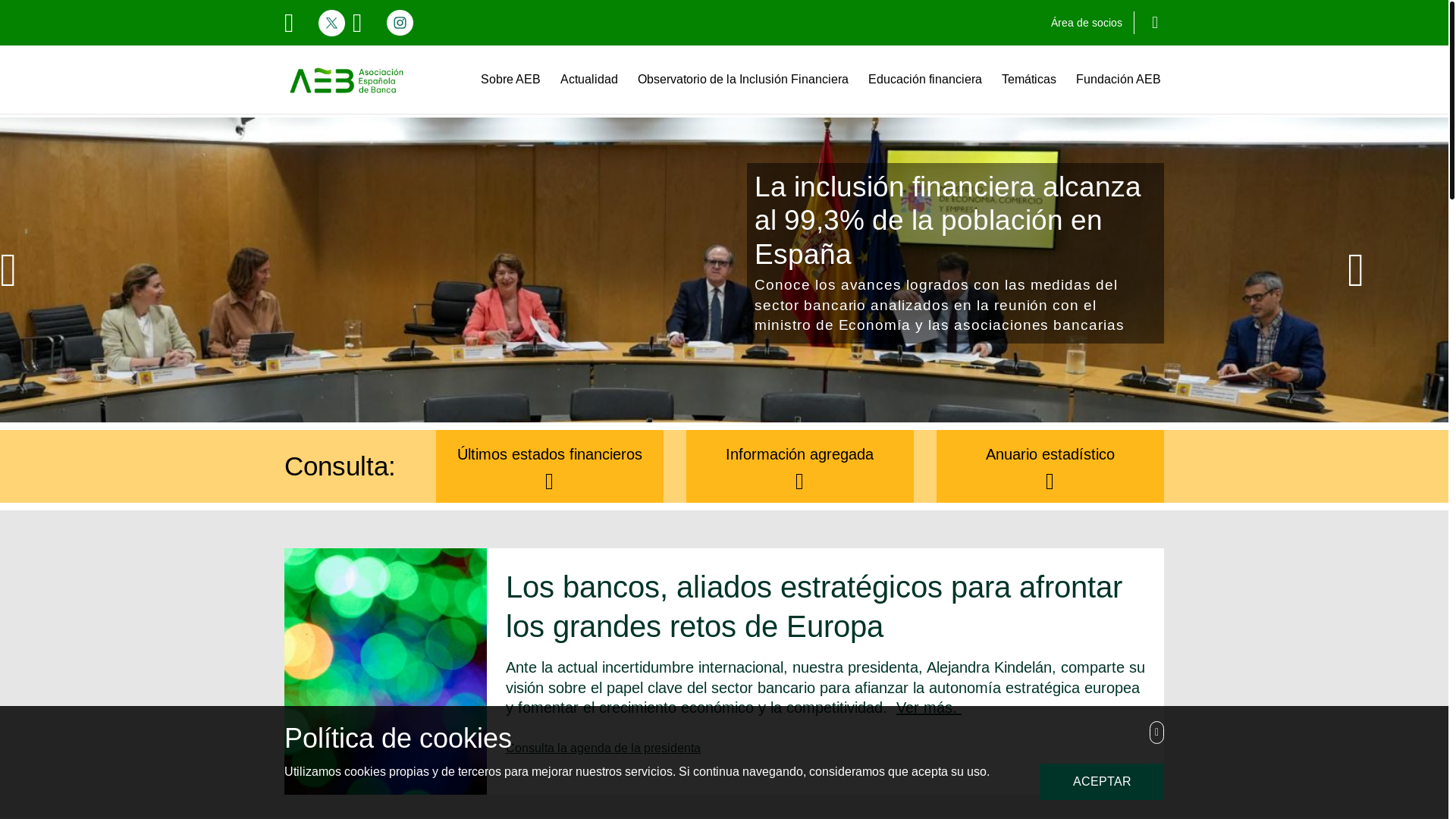Open Últimos estados financieros box
Screen dimensions: 1456x819
550,466
